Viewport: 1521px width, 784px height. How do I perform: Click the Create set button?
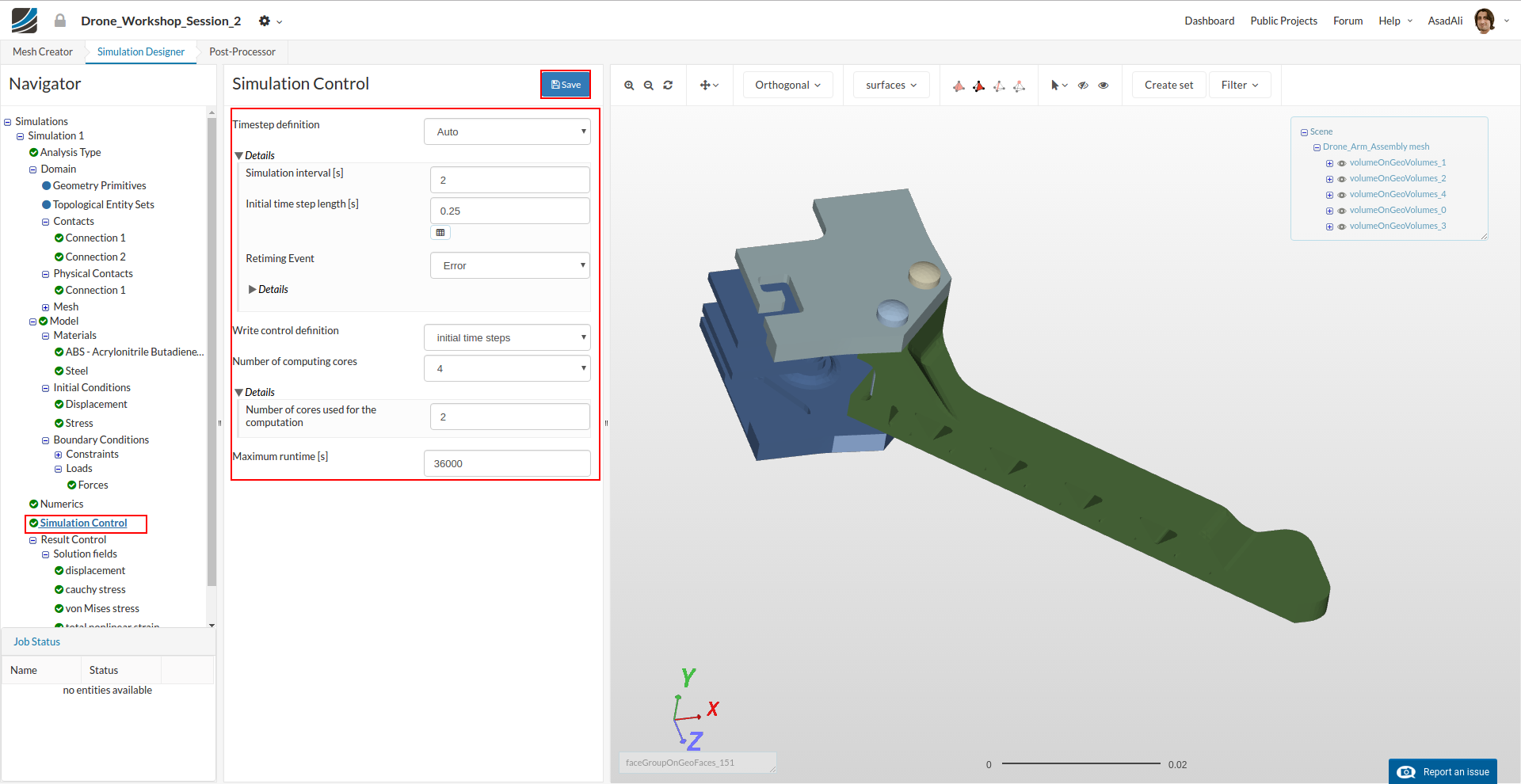(1168, 85)
